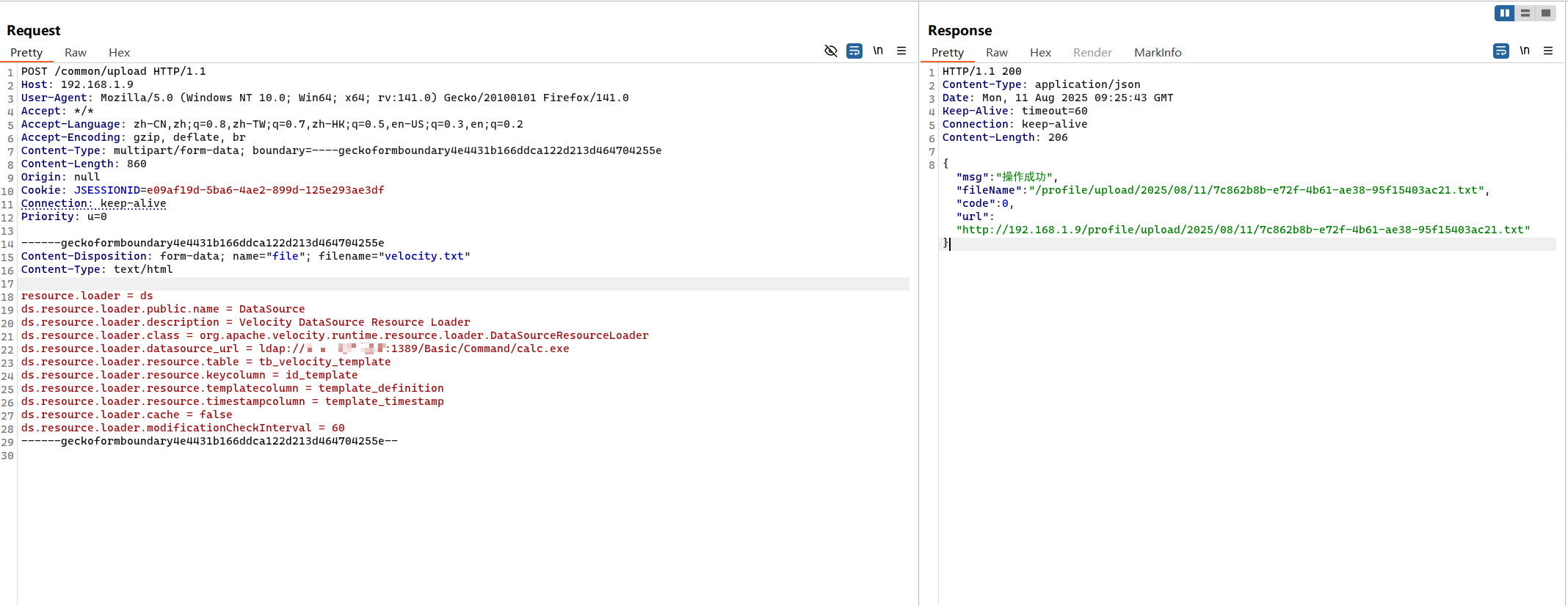Click the HTTP/1.1 200 status line
The image size is (1568, 606).
tap(981, 71)
